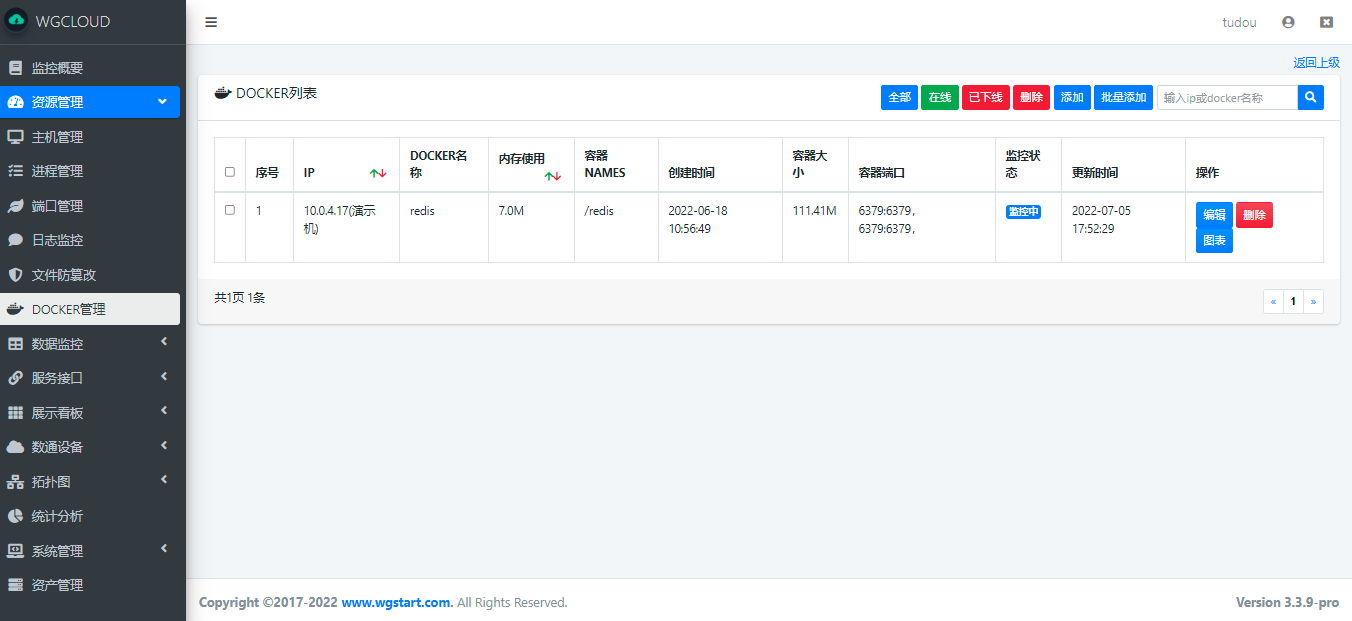Click the hamburger sidebar toggle icon
The height and width of the screenshot is (621, 1352).
[x=211, y=21]
